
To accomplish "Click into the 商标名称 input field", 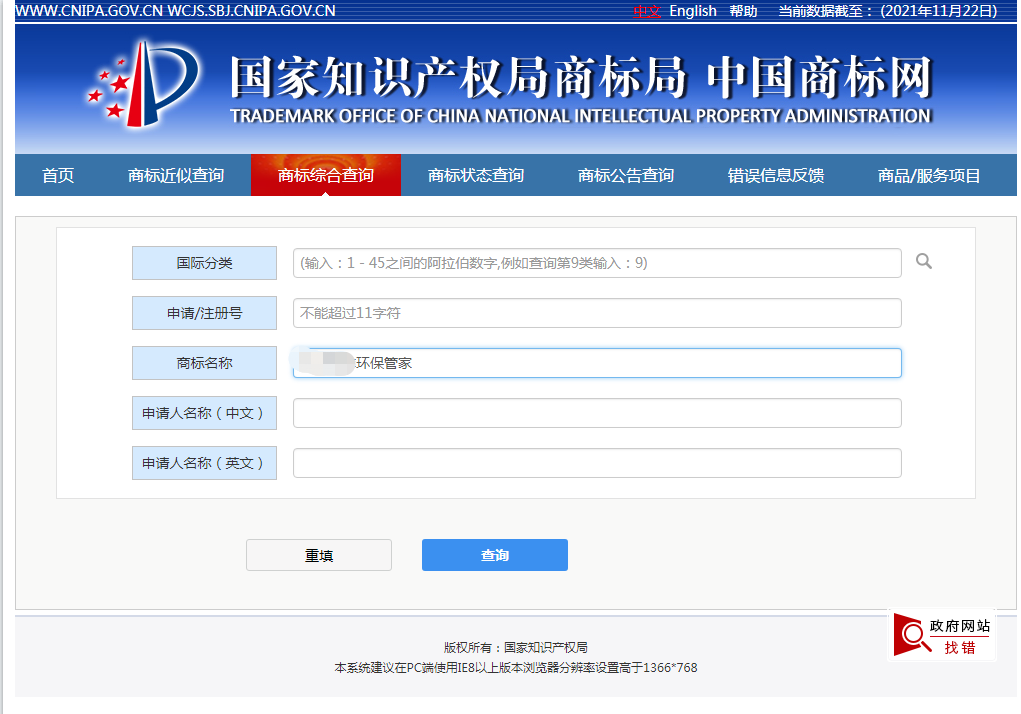I will (x=597, y=363).
